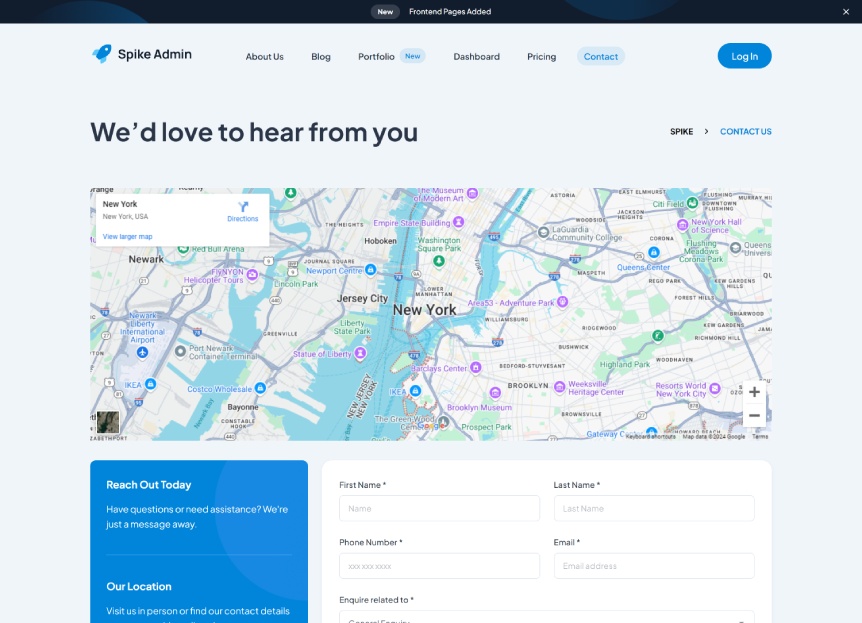Zoom out the map with minus
The image size is (862, 623).
tap(754, 415)
